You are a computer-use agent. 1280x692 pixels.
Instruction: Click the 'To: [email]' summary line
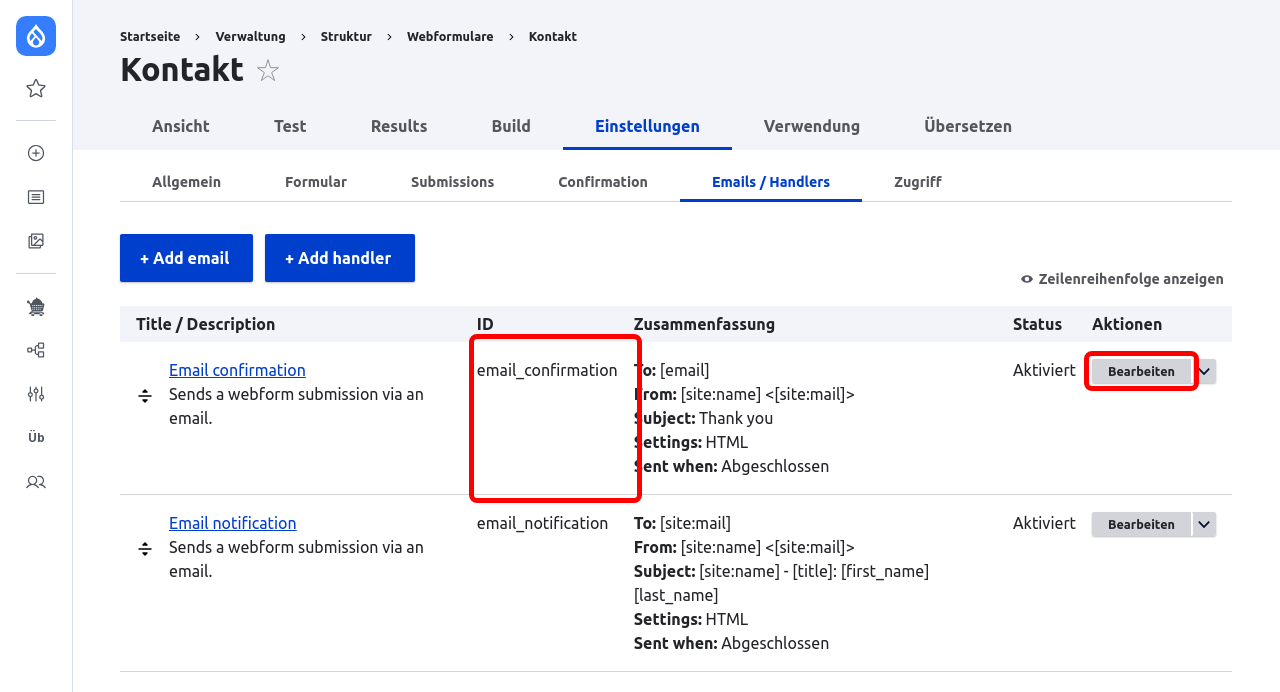(672, 370)
